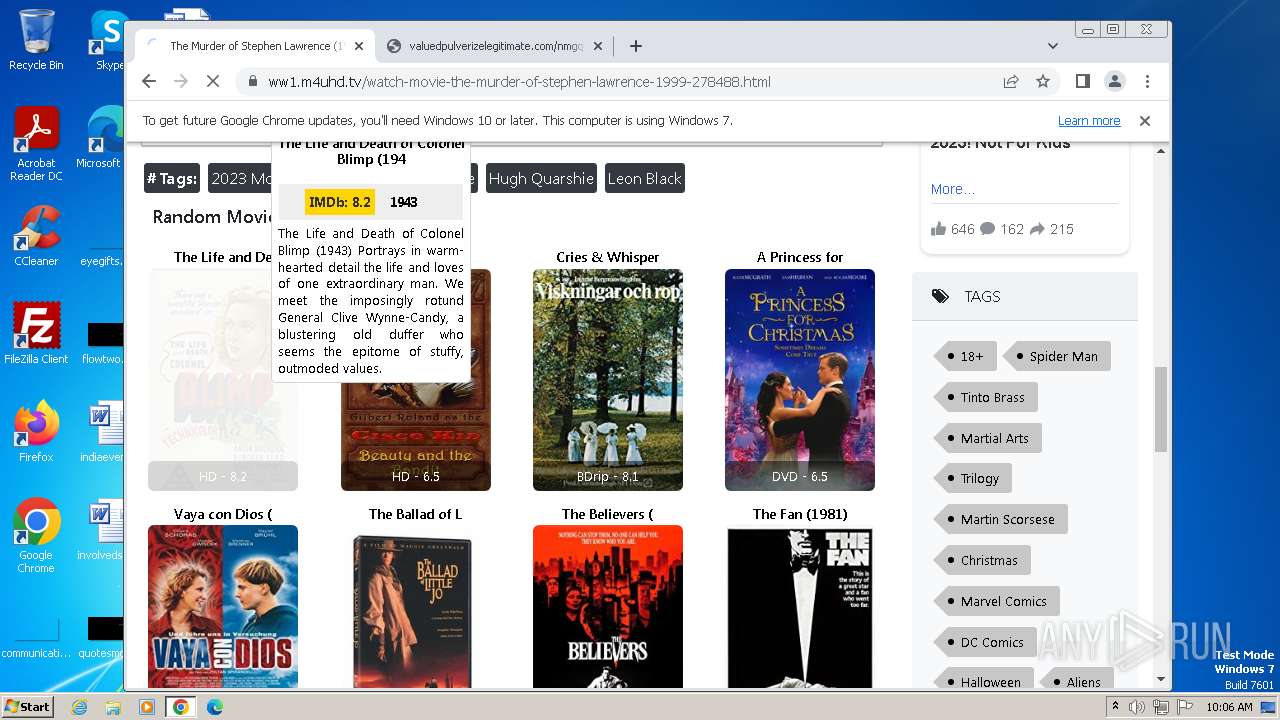Stop loading the page with the X button

point(212,81)
